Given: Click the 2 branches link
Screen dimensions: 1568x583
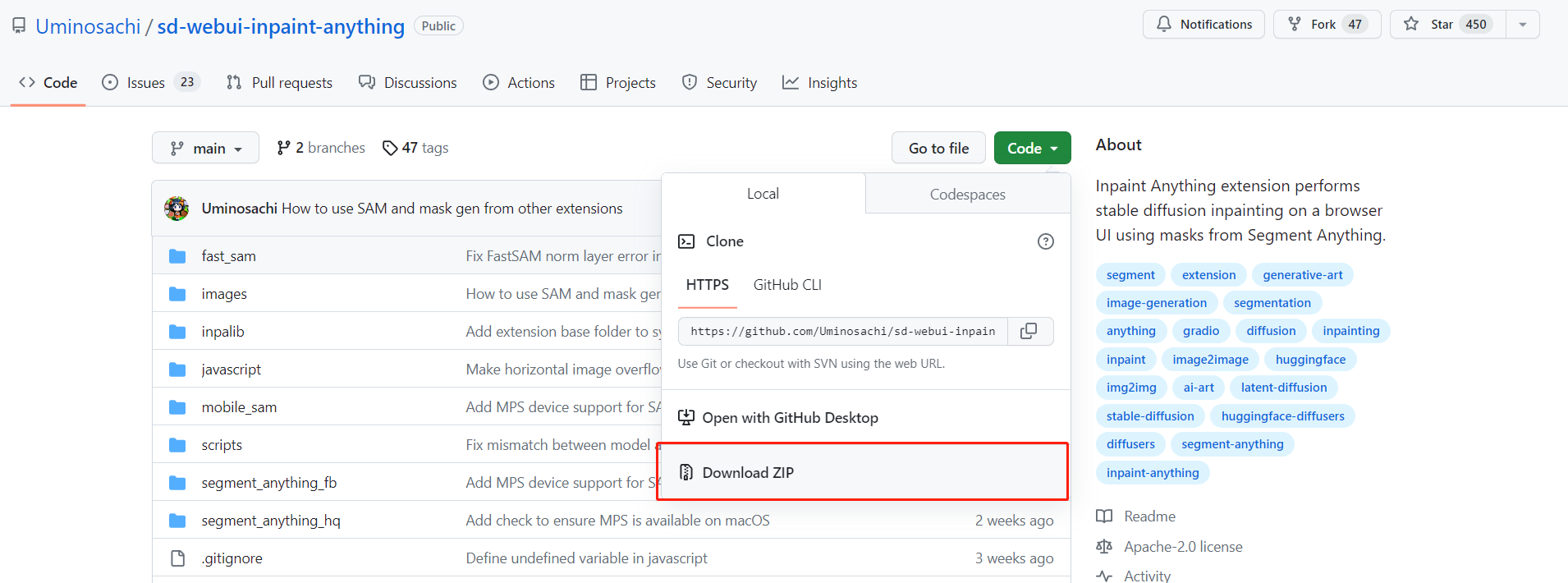Looking at the screenshot, I should [x=321, y=148].
